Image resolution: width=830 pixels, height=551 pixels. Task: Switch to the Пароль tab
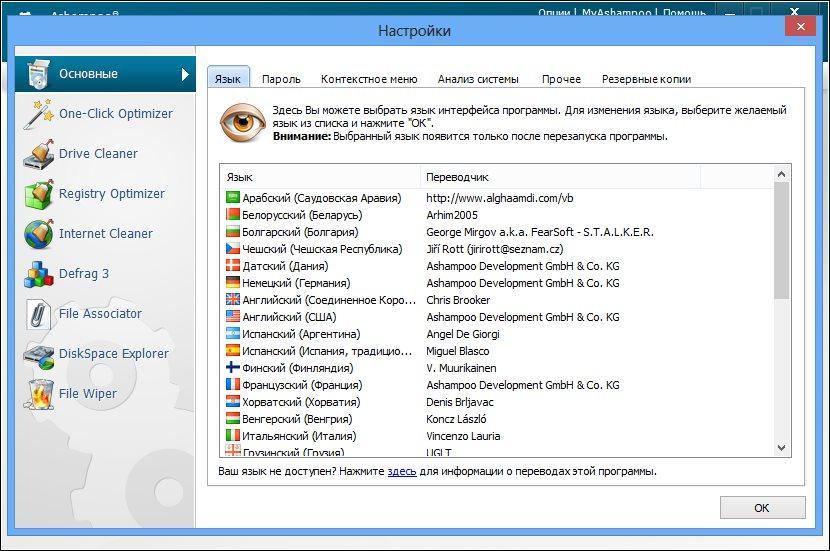point(281,79)
